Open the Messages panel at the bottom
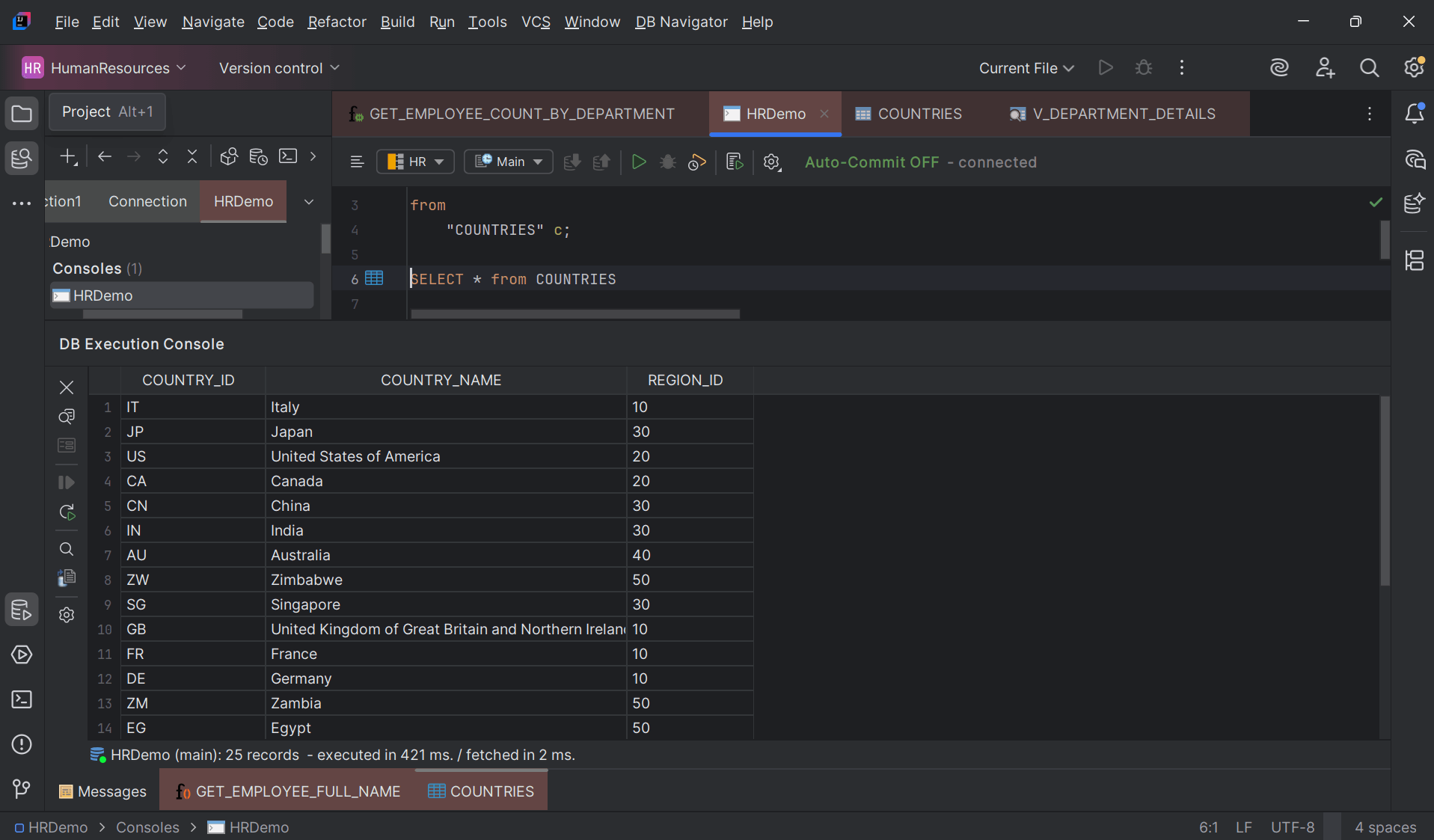This screenshot has width=1434, height=840. click(x=102, y=791)
